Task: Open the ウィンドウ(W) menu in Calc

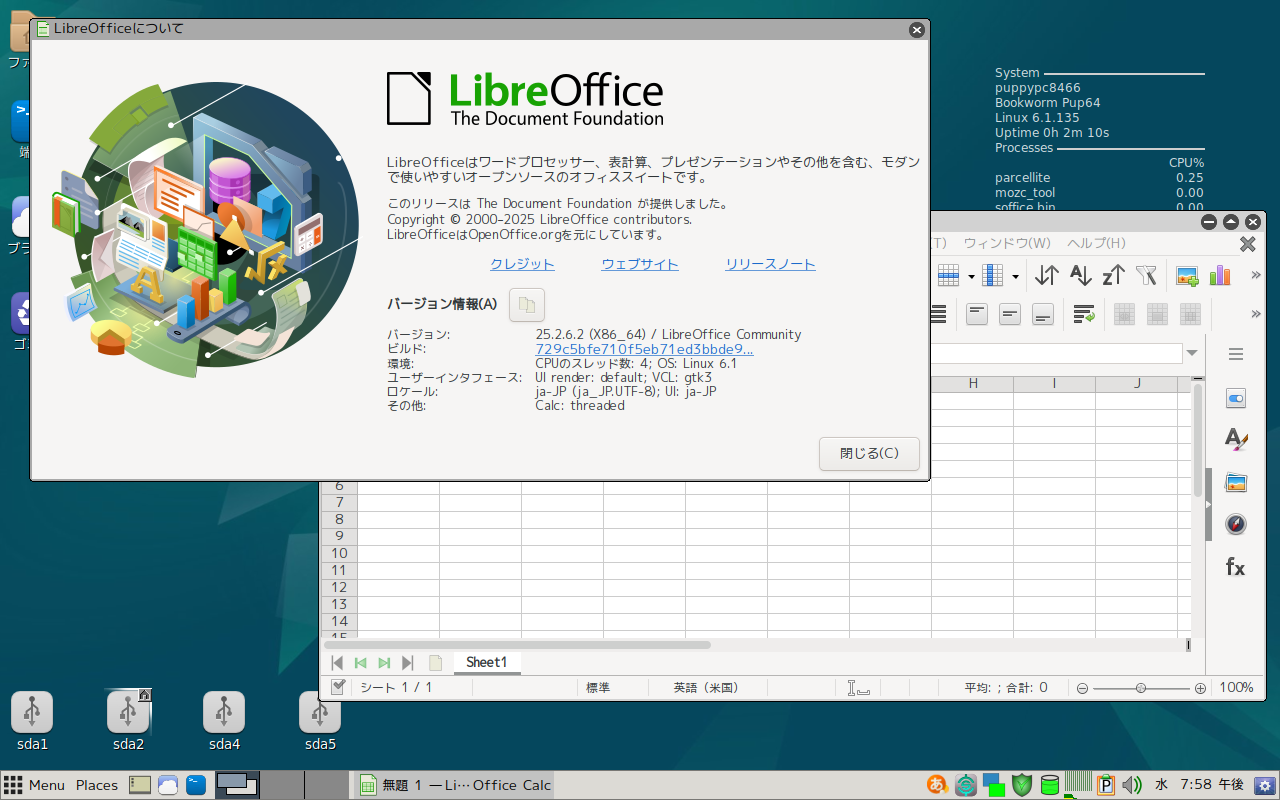Action: coord(1007,243)
